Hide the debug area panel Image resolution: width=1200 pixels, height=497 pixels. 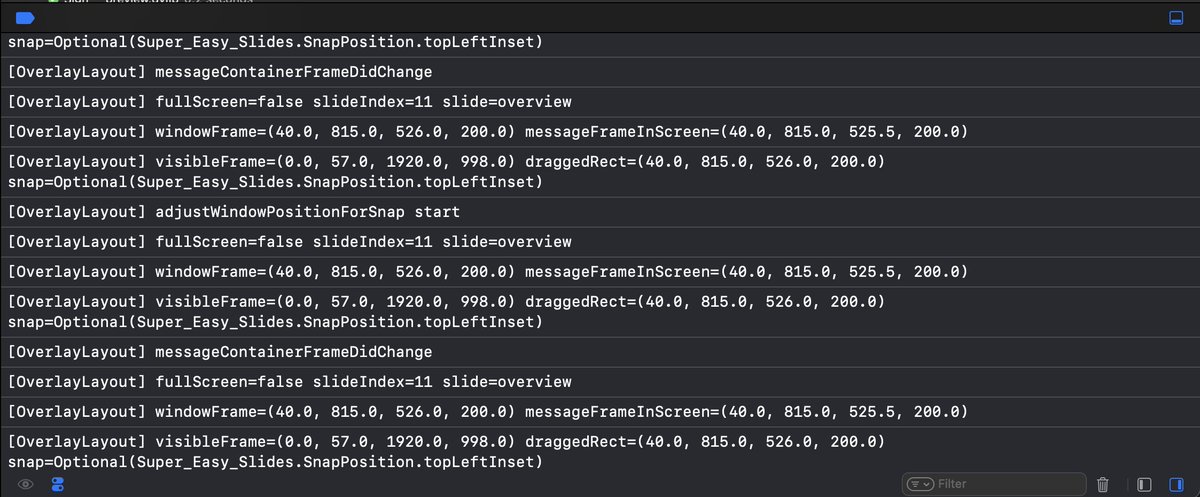(x=1176, y=18)
